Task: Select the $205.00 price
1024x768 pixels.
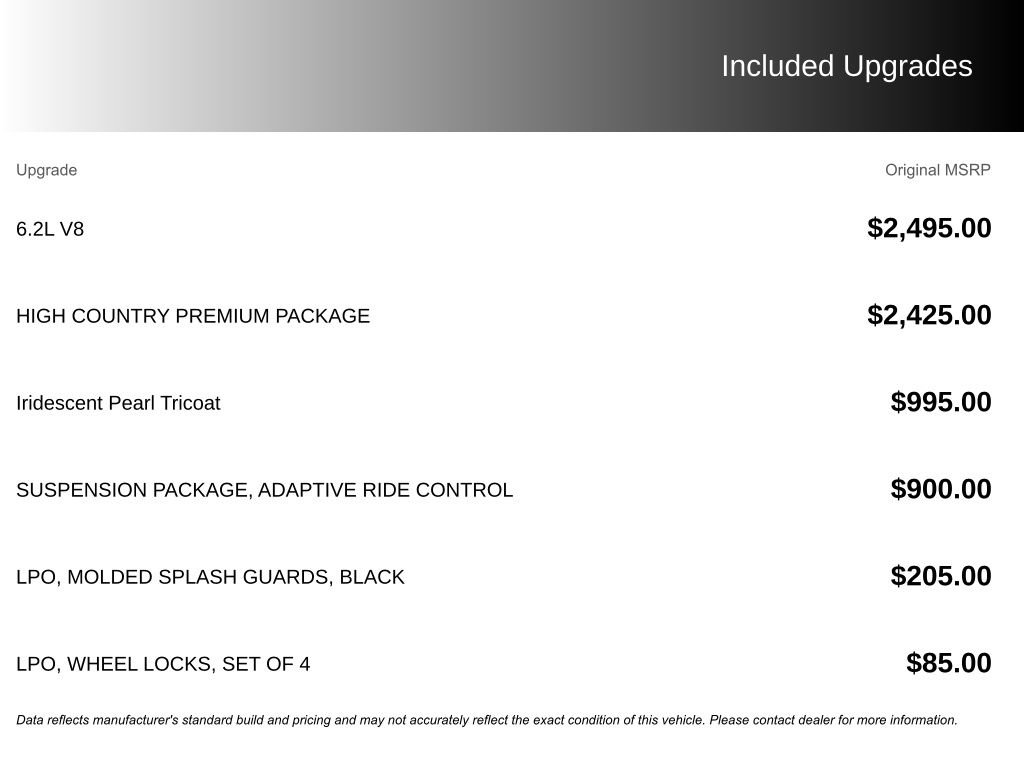Action: [x=941, y=576]
